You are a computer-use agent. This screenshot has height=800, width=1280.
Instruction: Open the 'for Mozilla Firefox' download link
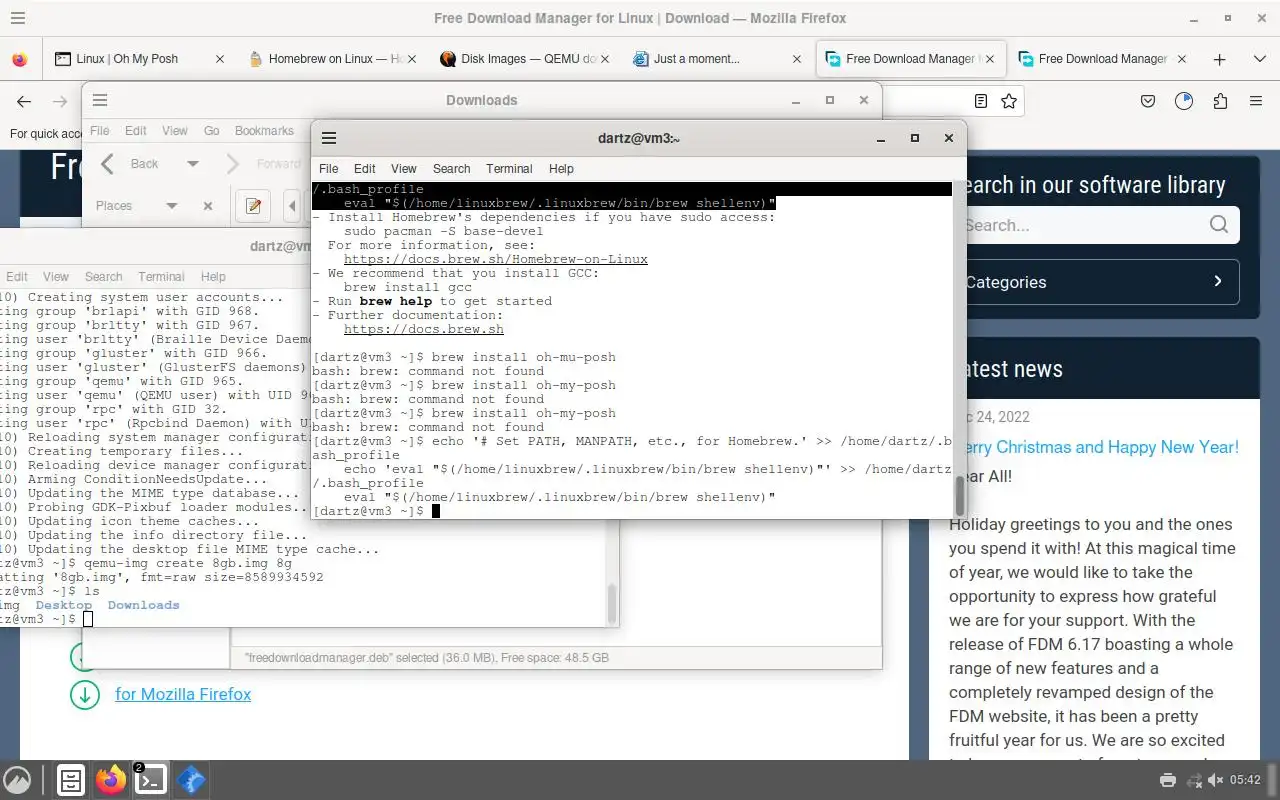coord(183,694)
